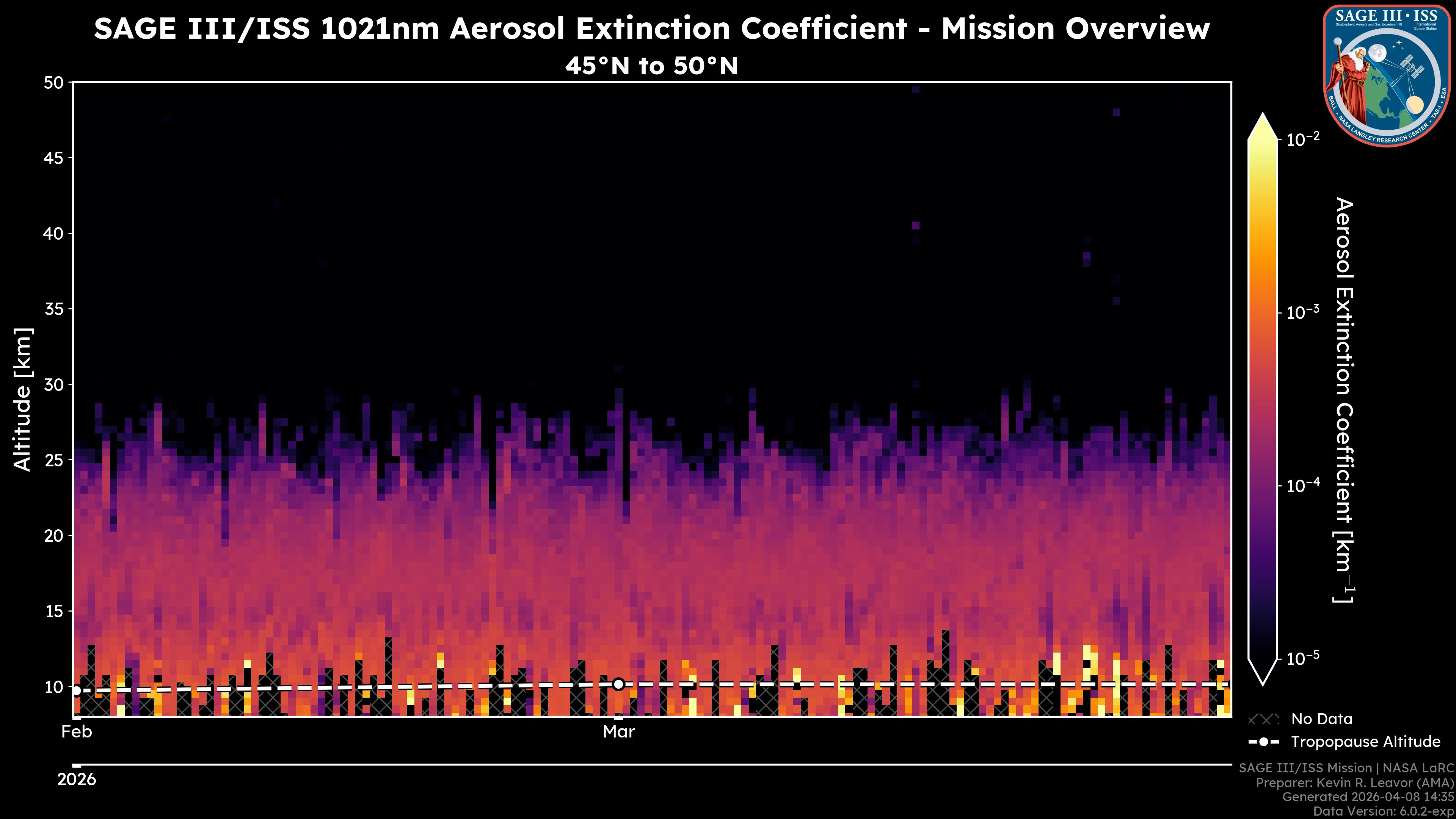Click the 10⁻² colorbar tick label
1456x819 pixels.
1303,138
